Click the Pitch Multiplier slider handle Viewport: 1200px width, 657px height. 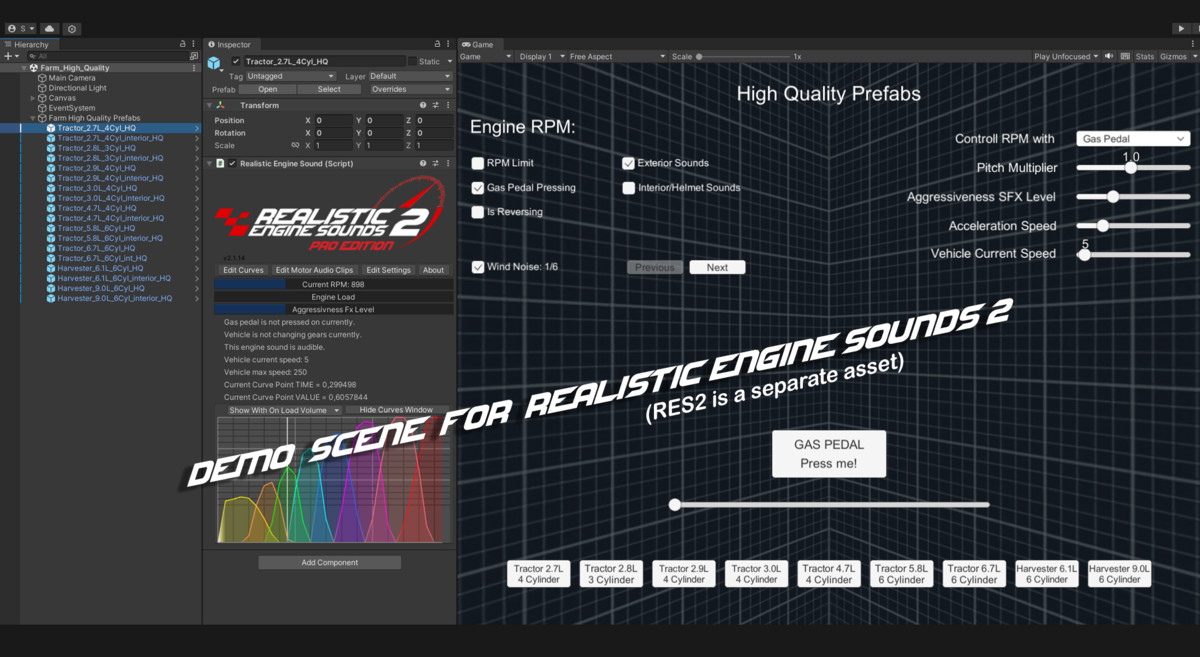(x=1131, y=168)
